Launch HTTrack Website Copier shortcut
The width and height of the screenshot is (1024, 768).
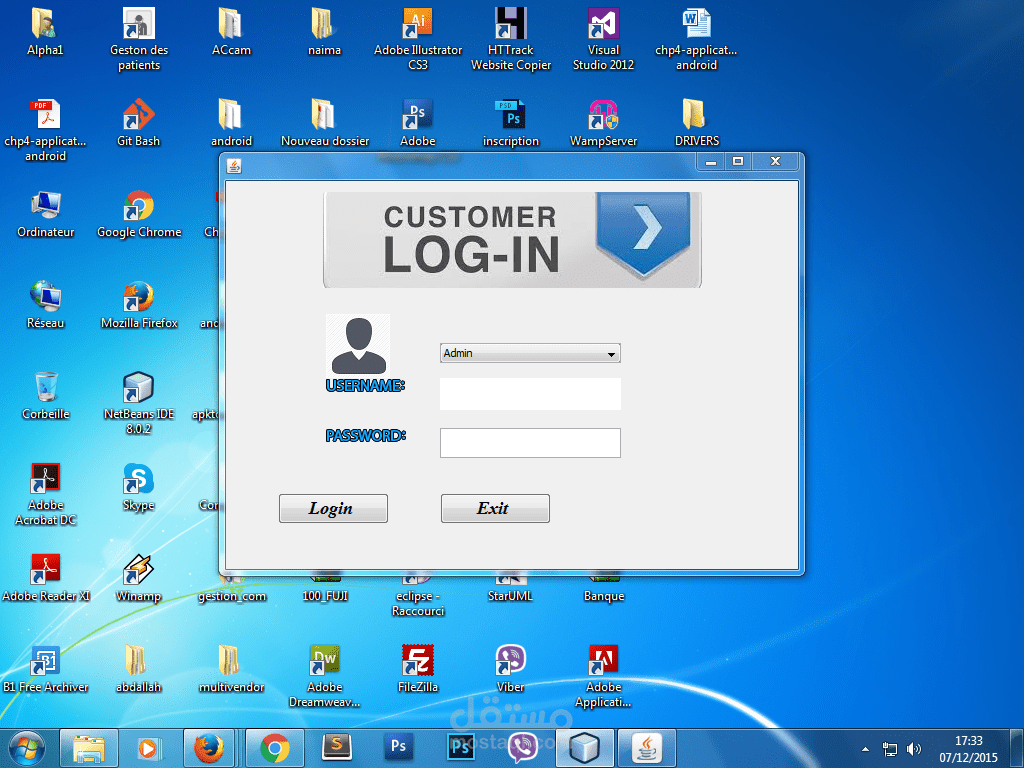pos(511,39)
